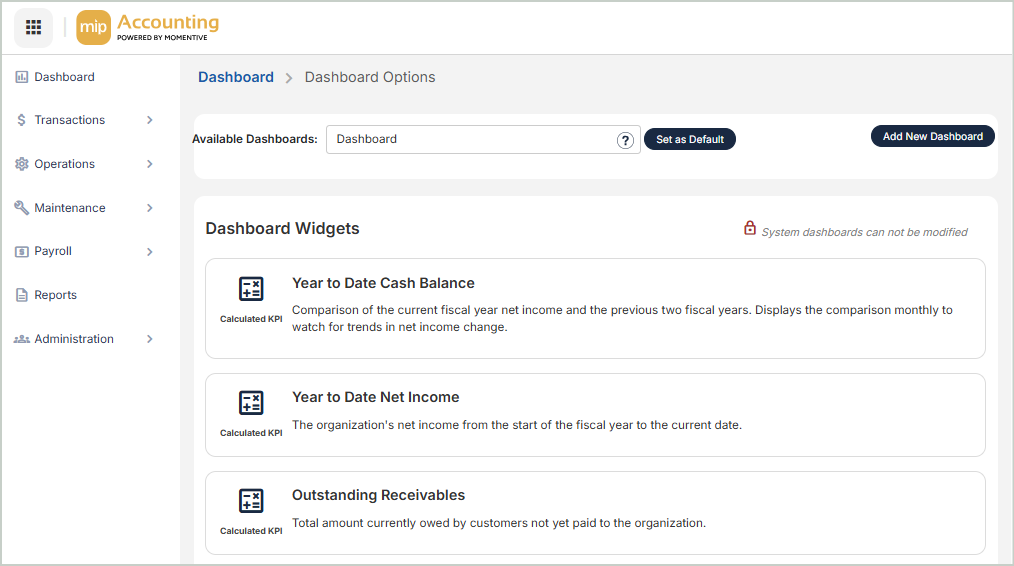Expand the Payroll menu chevron
The height and width of the screenshot is (566, 1014).
pyautogui.click(x=150, y=252)
